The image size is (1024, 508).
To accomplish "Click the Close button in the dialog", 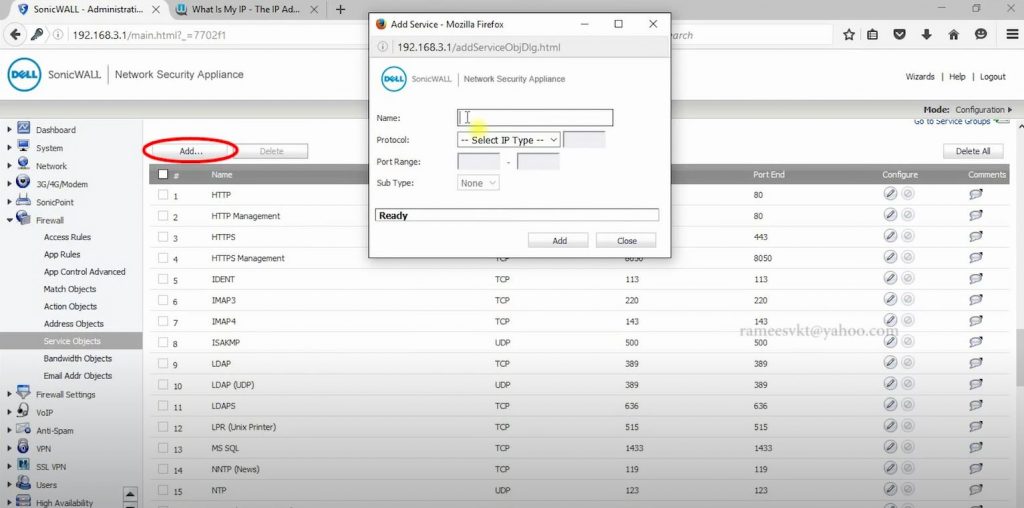I will 626,240.
